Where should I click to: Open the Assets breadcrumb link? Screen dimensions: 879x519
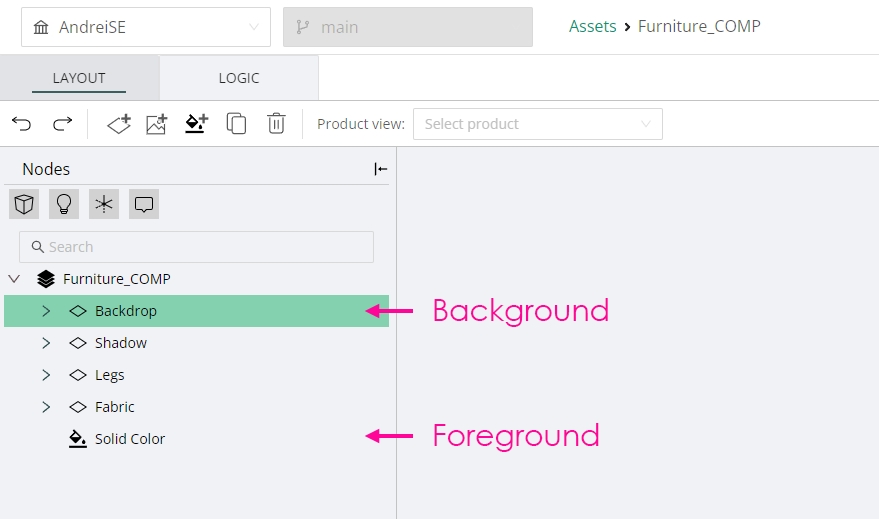click(x=592, y=26)
